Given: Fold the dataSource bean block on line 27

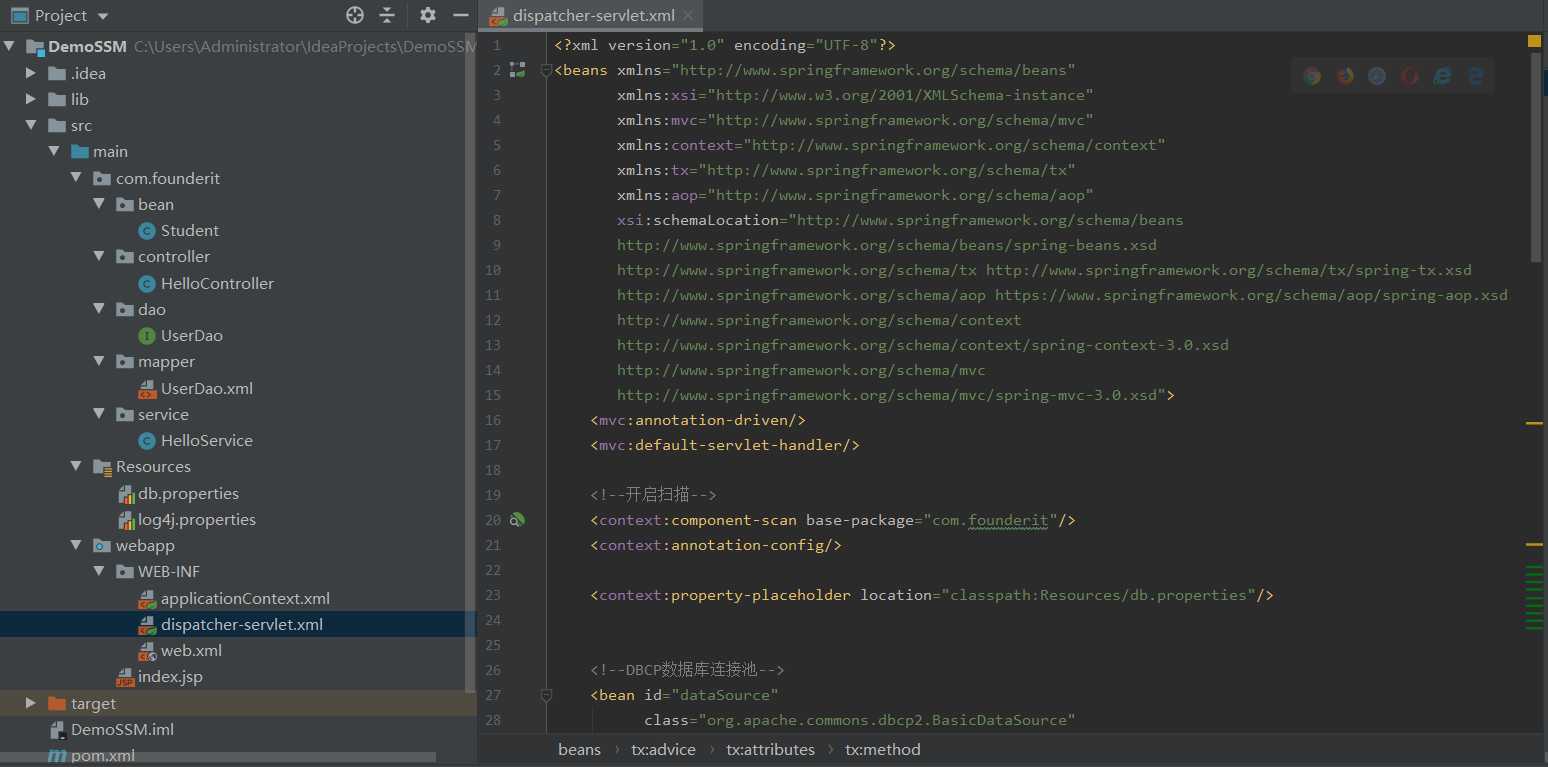Looking at the screenshot, I should point(546,695).
